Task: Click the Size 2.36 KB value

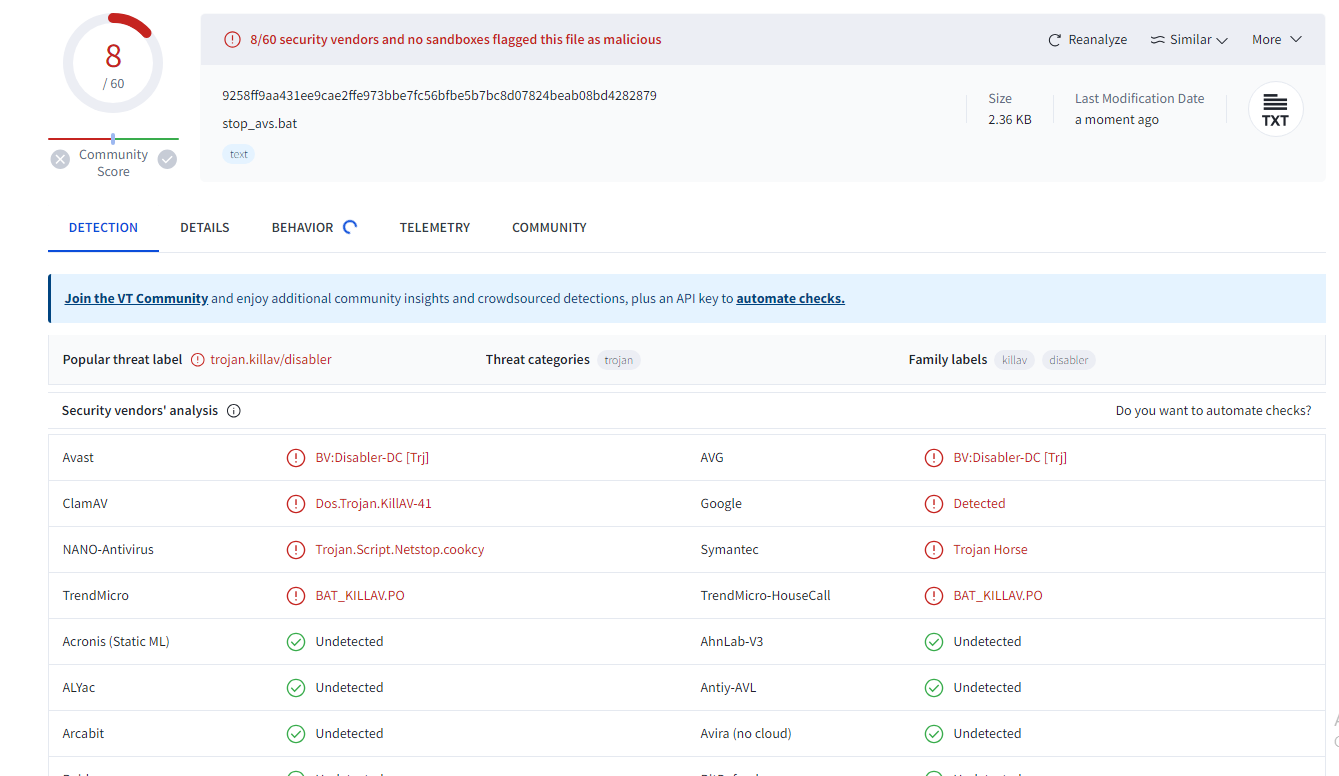Action: pyautogui.click(x=1010, y=120)
